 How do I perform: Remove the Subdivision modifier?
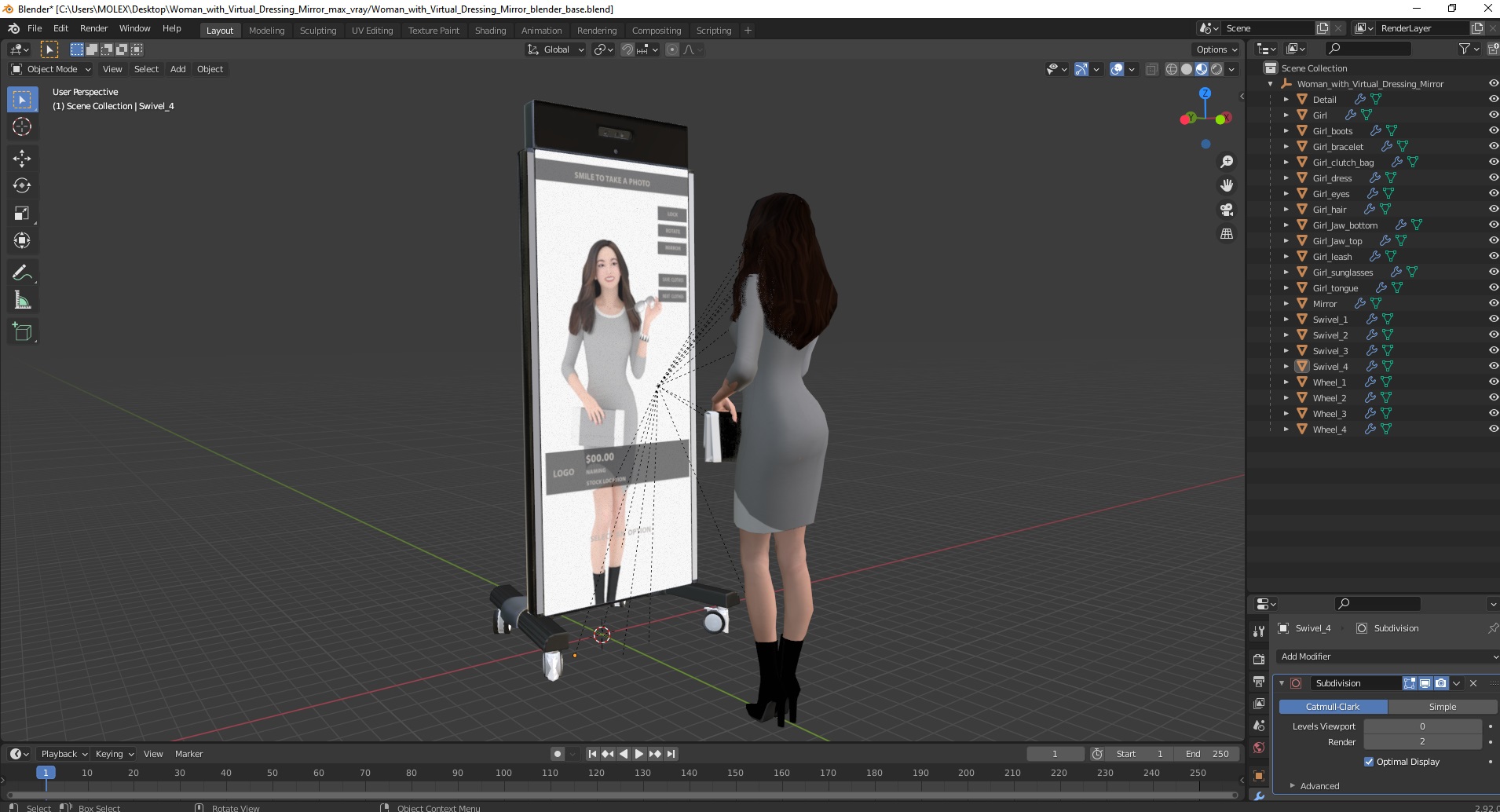point(1473,683)
